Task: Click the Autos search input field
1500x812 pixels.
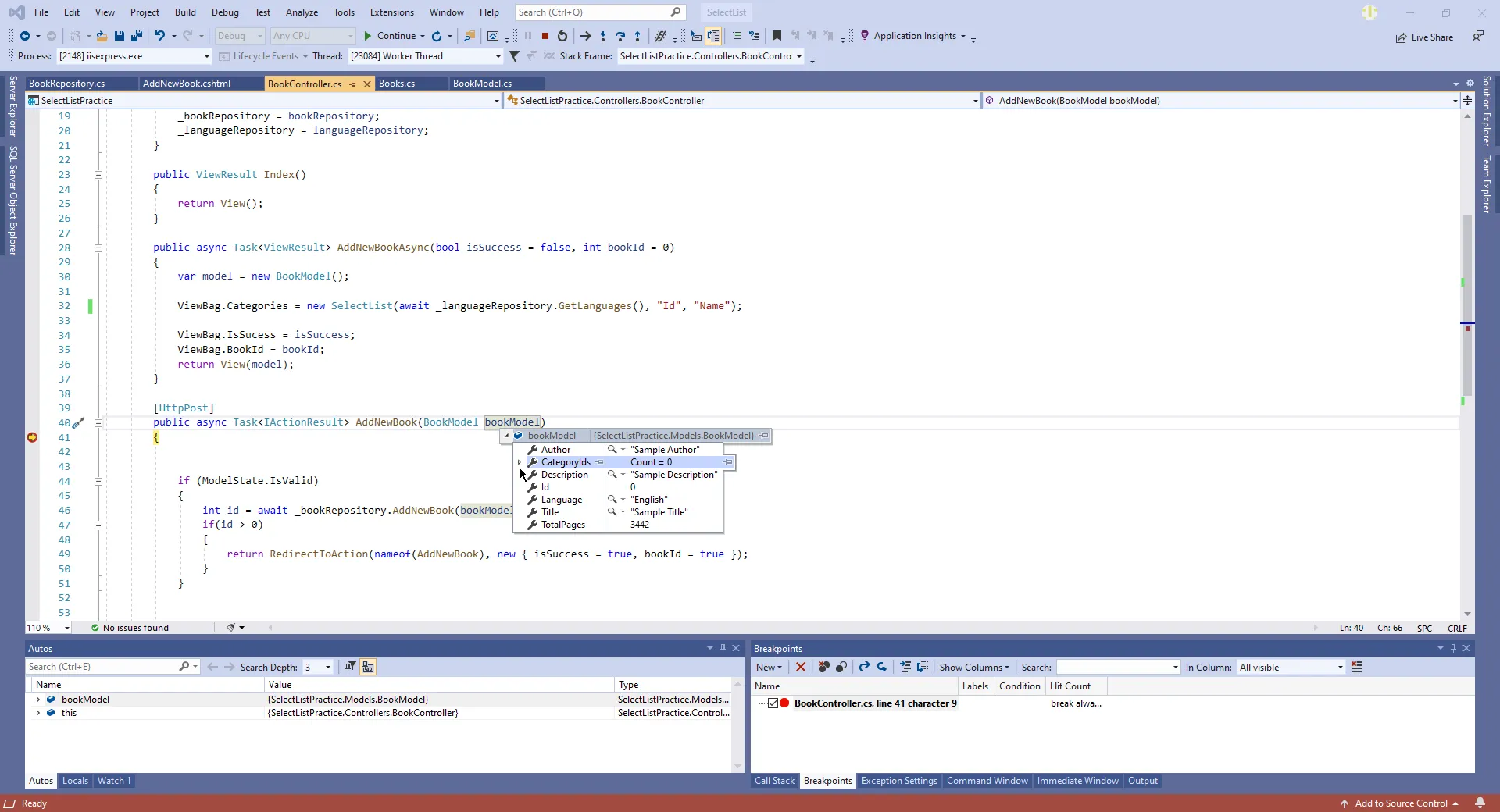Action: tap(102, 668)
